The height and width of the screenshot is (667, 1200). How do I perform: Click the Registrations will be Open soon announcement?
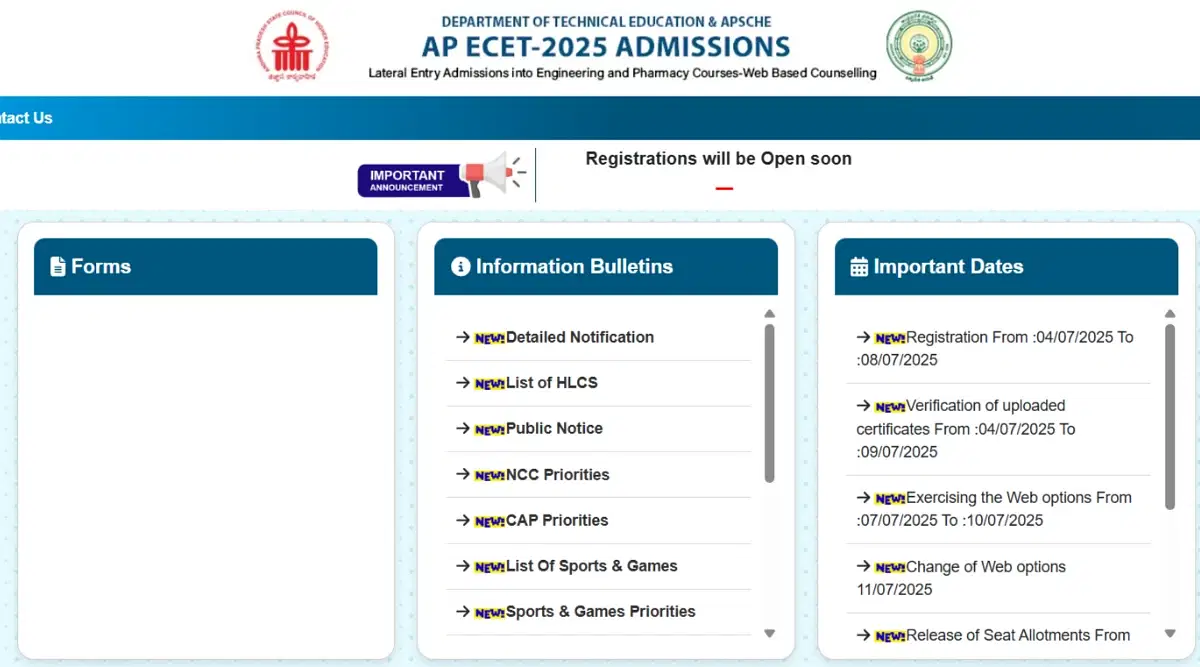click(x=719, y=158)
